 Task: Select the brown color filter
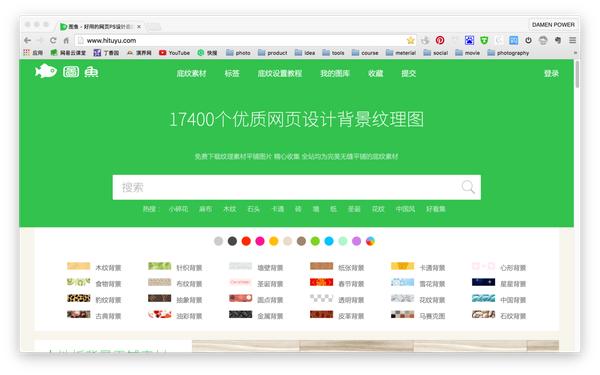301,241
